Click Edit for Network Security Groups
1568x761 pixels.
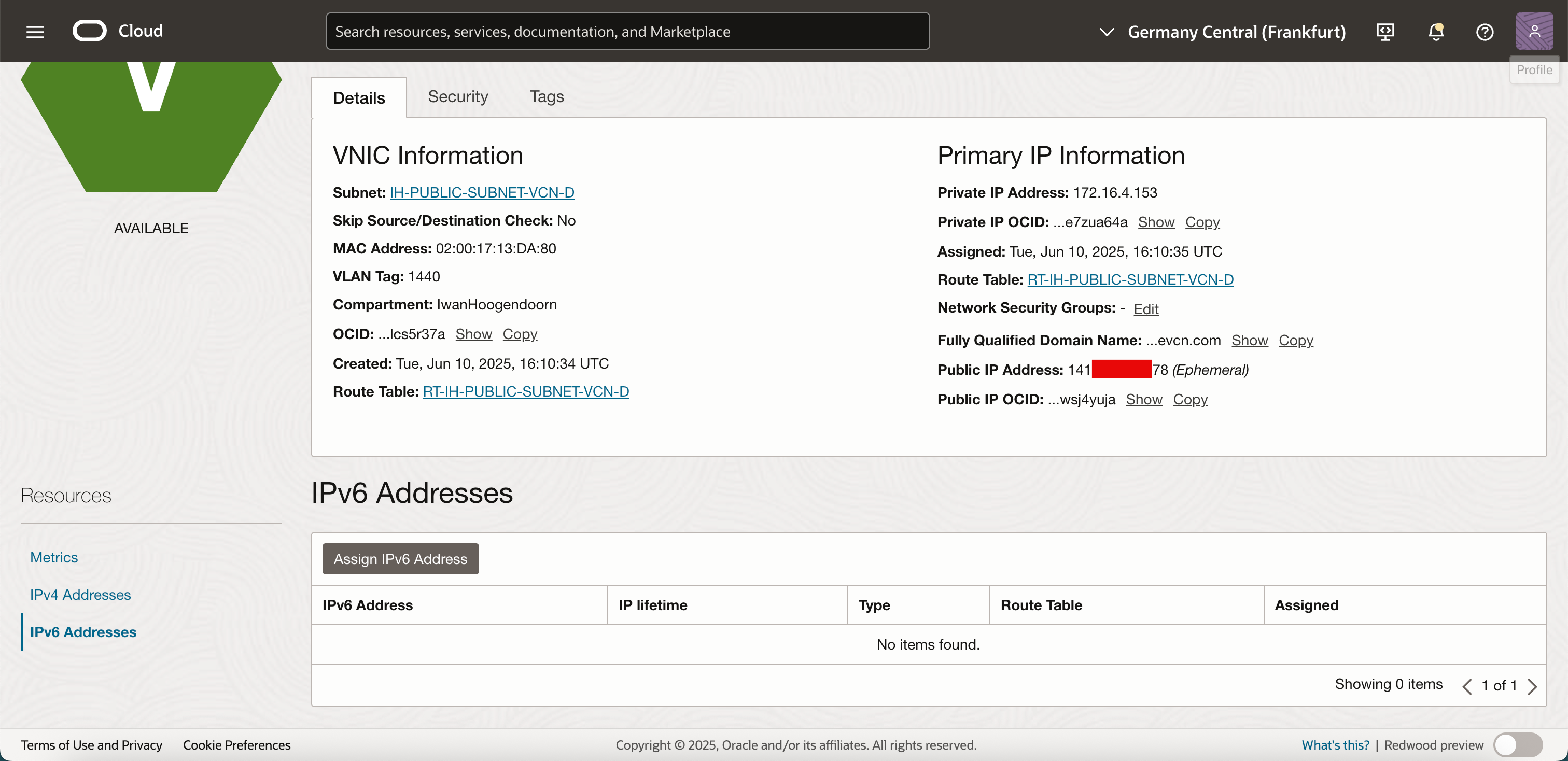pyautogui.click(x=1145, y=309)
